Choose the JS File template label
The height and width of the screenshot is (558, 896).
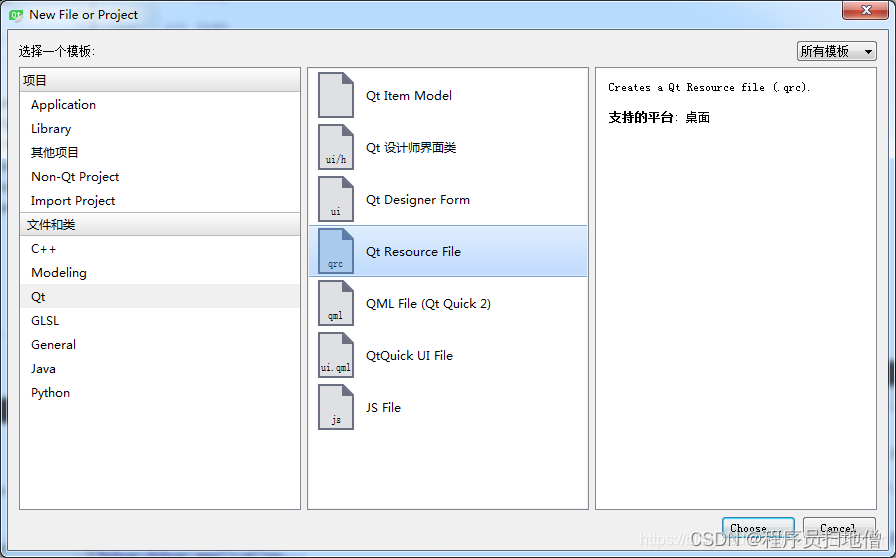point(383,408)
